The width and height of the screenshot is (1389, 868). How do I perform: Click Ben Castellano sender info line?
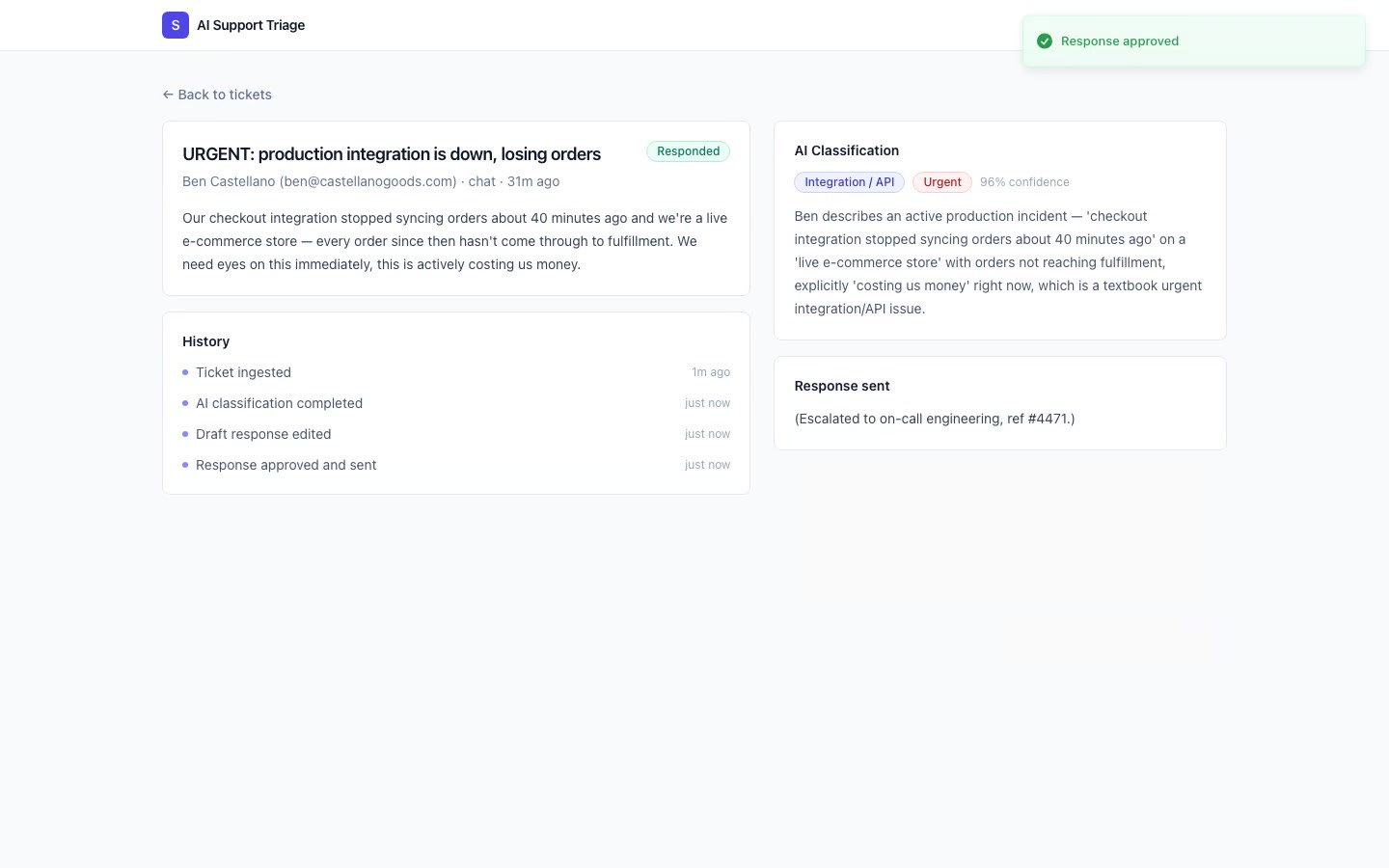tap(371, 181)
